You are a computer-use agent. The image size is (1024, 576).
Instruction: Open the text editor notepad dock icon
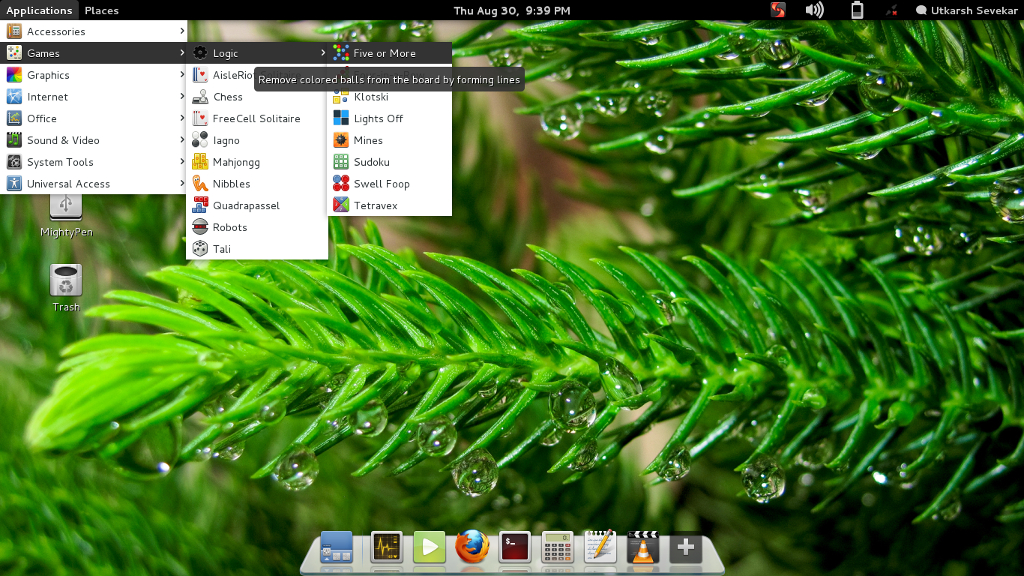[600, 547]
